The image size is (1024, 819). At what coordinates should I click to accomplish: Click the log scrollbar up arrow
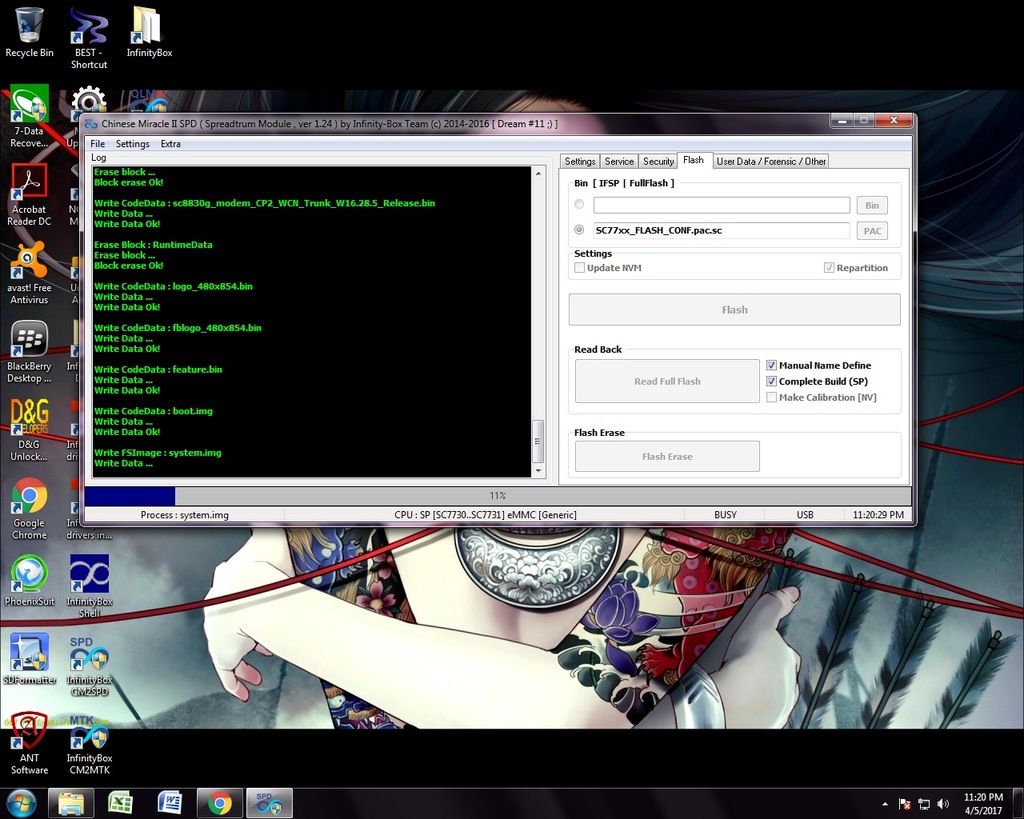pos(538,173)
